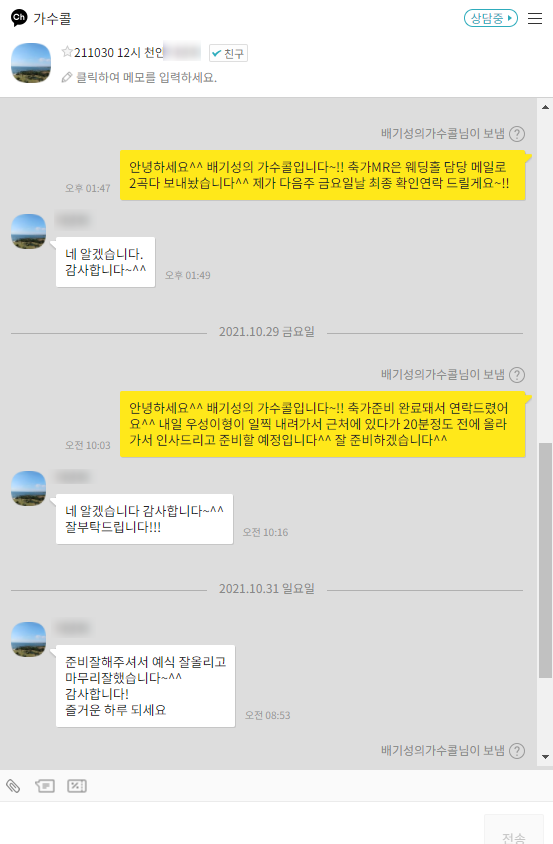
Task: Toggle the 친구 friend checkmark badge
Action: (228, 53)
